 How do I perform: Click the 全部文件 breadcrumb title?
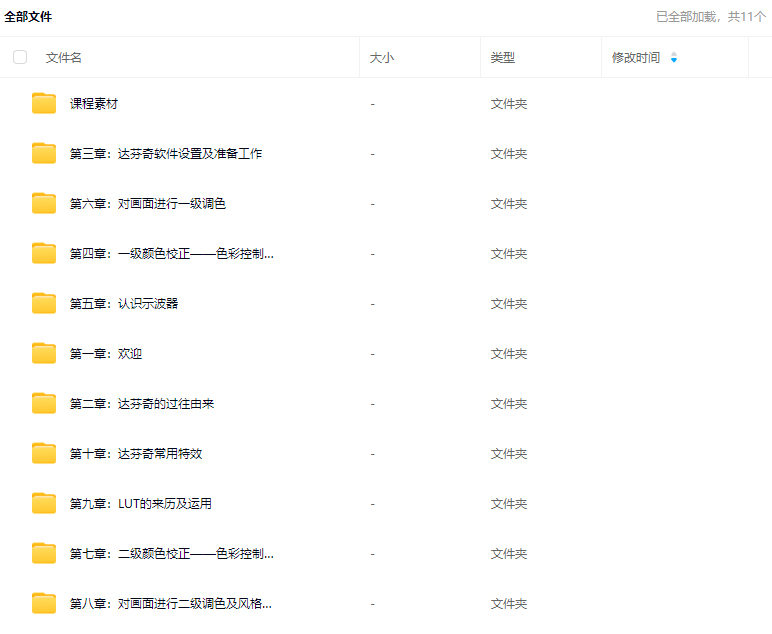pyautogui.click(x=28, y=17)
